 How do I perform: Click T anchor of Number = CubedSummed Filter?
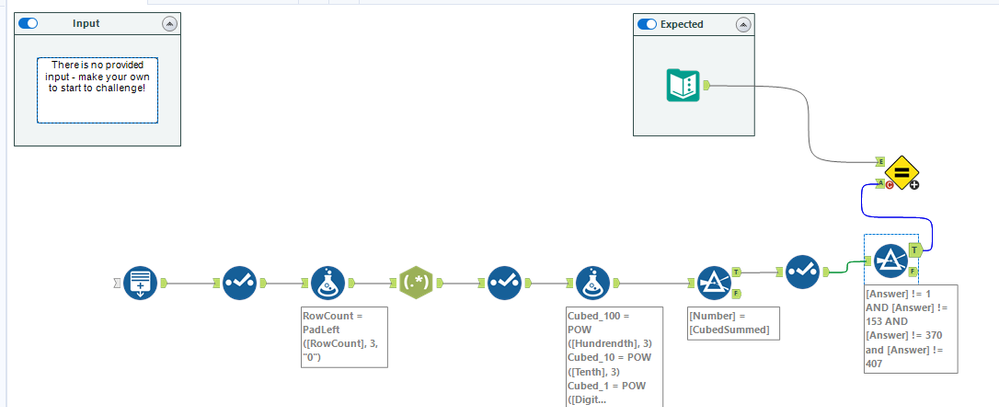tap(738, 271)
